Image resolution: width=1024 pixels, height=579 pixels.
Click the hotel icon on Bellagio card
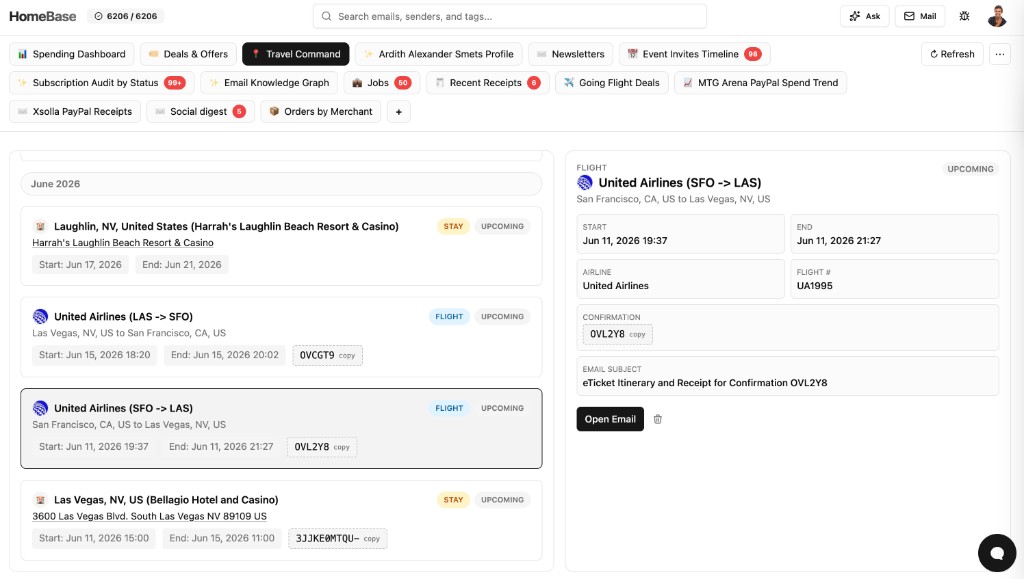pos(40,500)
